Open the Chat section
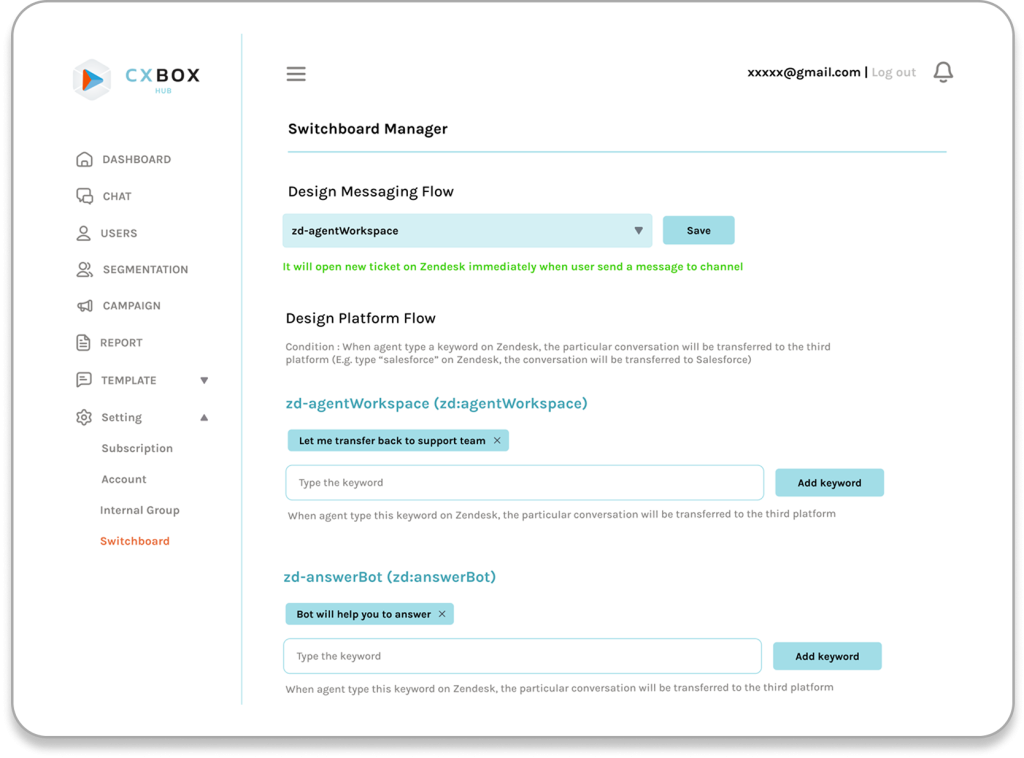The image size is (1024, 758). point(117,197)
